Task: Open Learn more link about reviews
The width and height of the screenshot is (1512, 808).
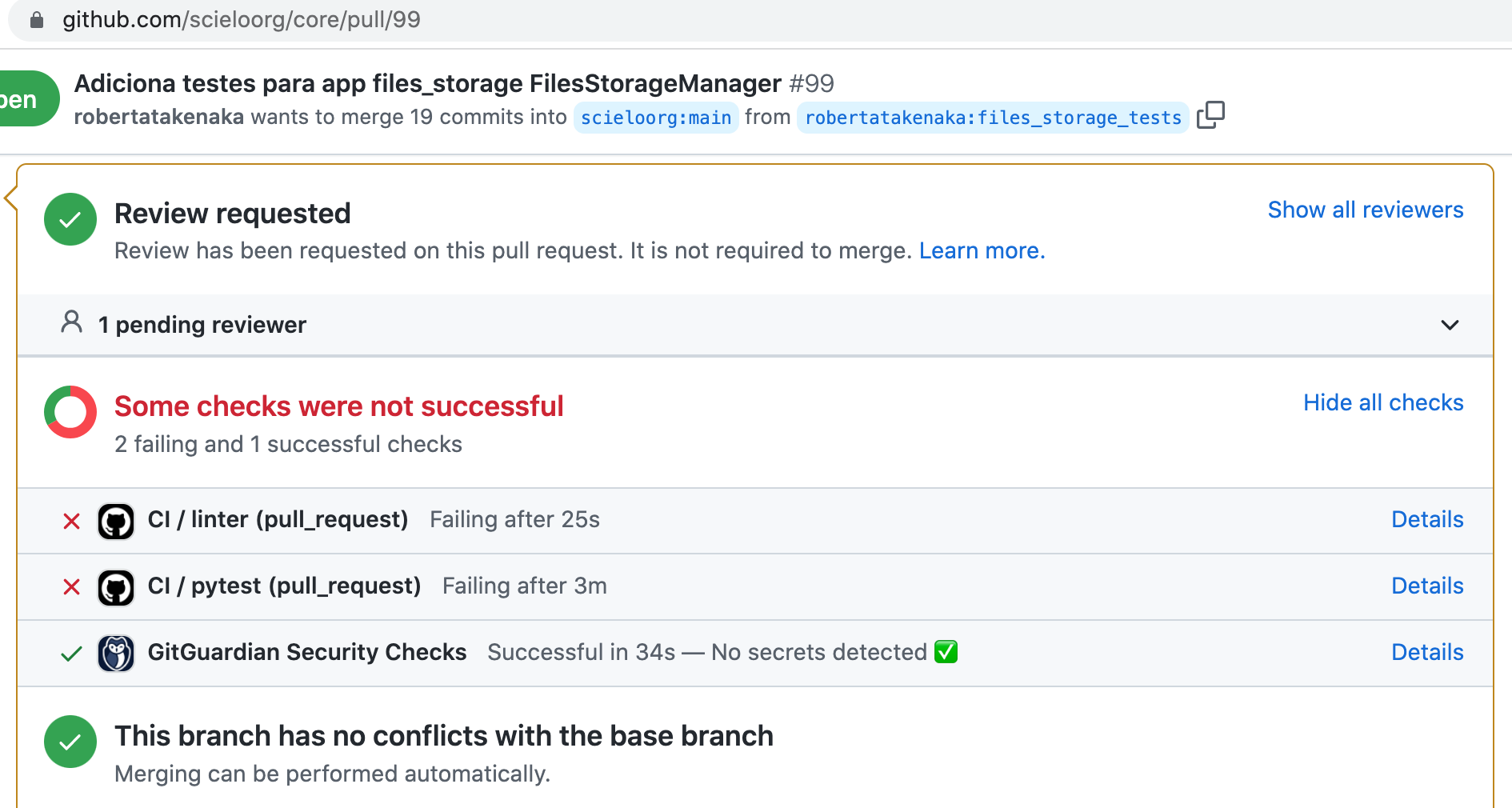Action: pos(982,251)
